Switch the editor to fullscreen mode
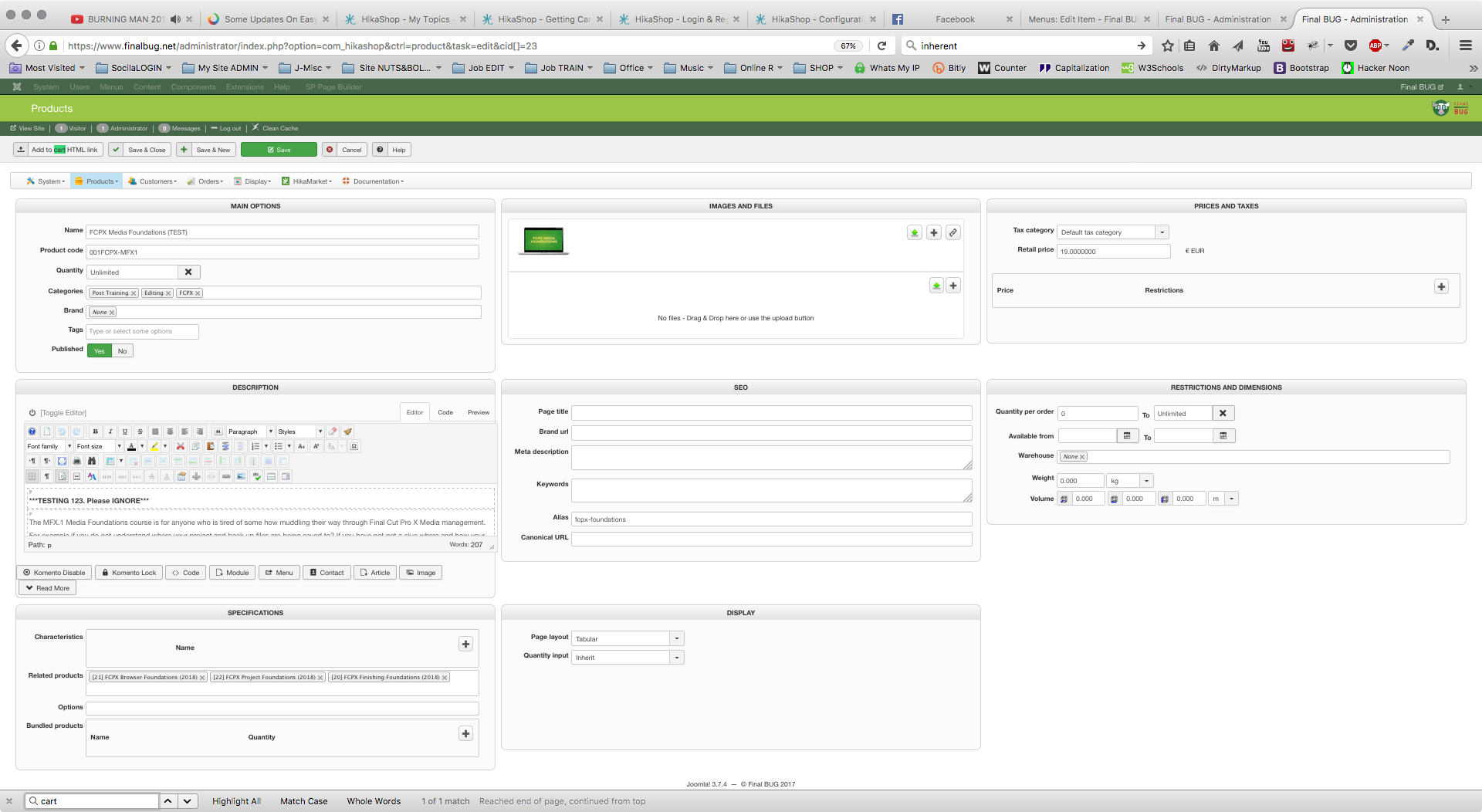The width and height of the screenshot is (1482, 812). click(62, 461)
